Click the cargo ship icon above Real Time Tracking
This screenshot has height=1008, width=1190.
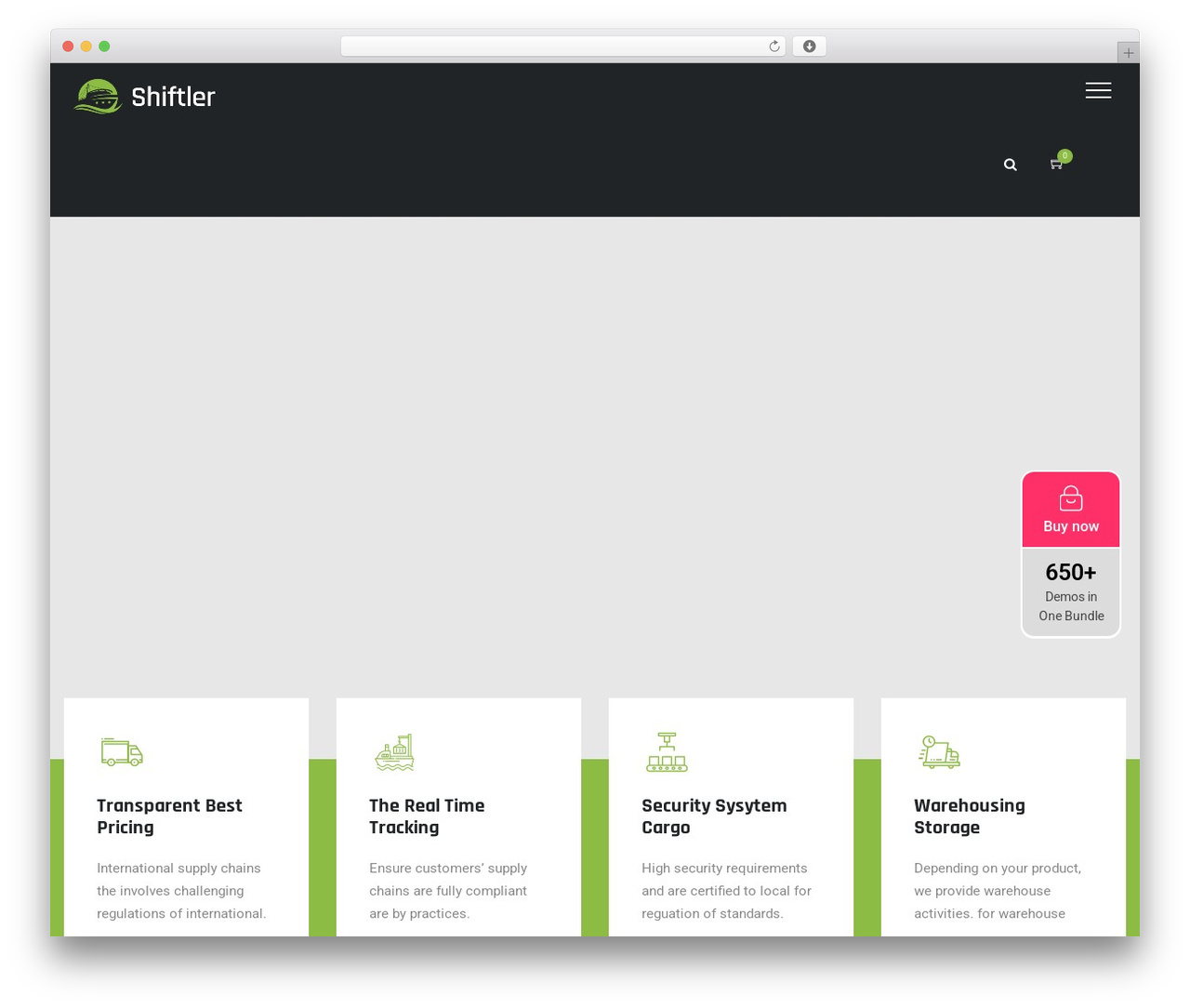pyautogui.click(x=394, y=752)
